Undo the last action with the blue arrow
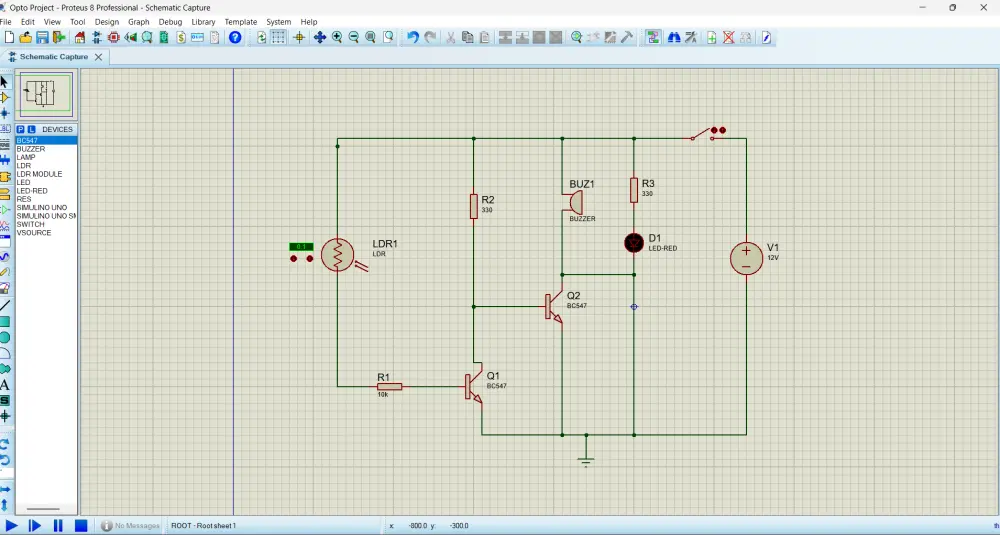This screenshot has height=535, width=1000. coord(413,38)
